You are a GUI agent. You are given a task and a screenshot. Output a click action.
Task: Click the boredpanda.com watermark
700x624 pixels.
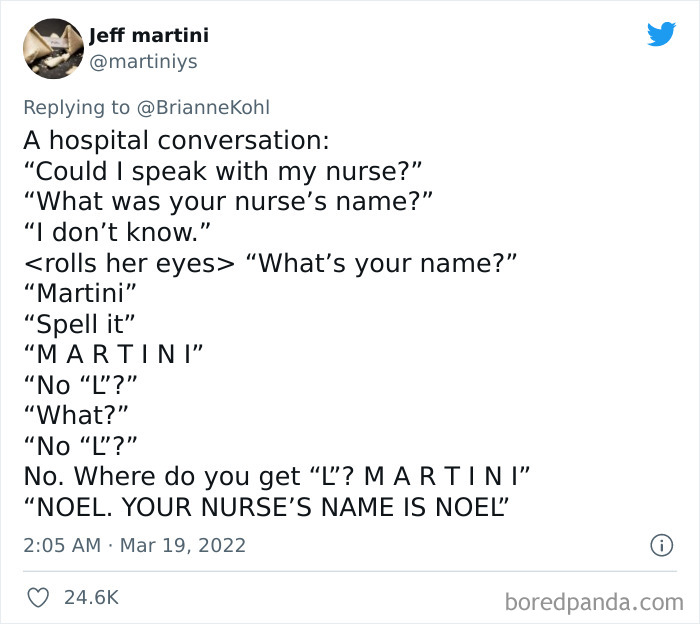tap(594, 602)
